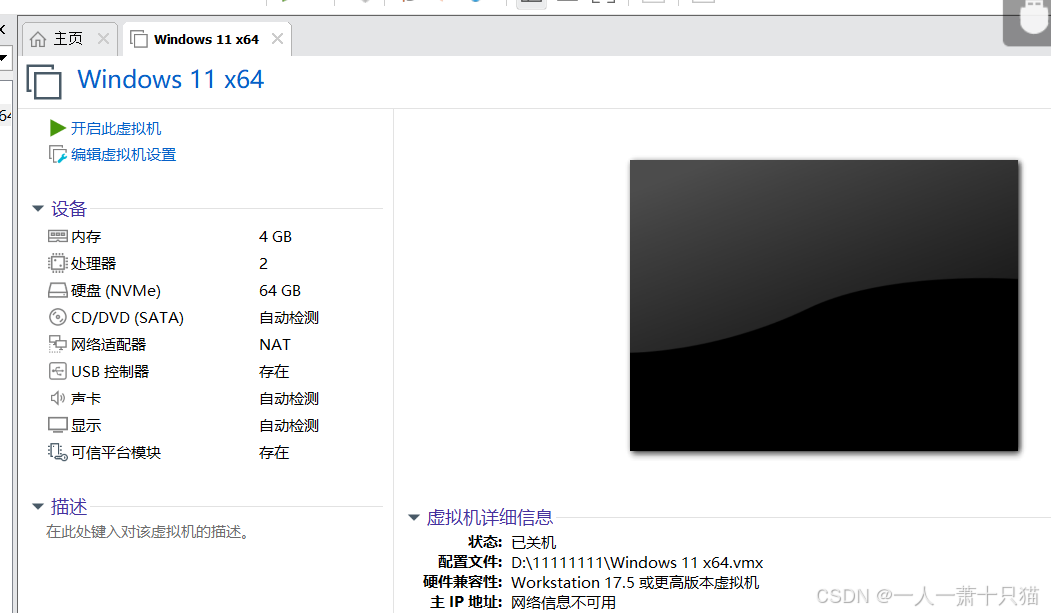Screen dimensions: 1051x613
Task: Click the CD/DVD (SATA) disc icon
Action: coord(58,318)
